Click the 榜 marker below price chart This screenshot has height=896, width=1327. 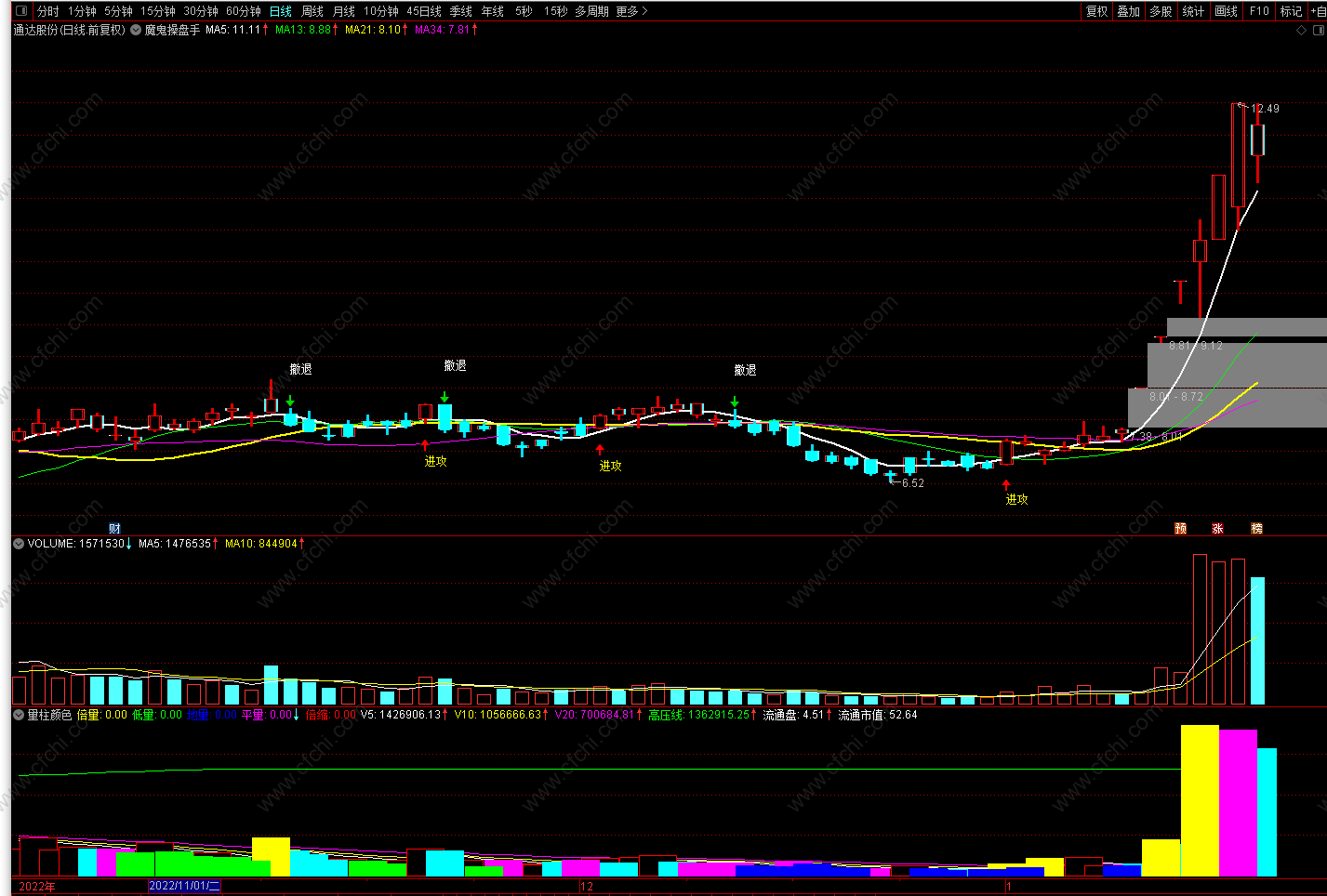pos(1257,529)
